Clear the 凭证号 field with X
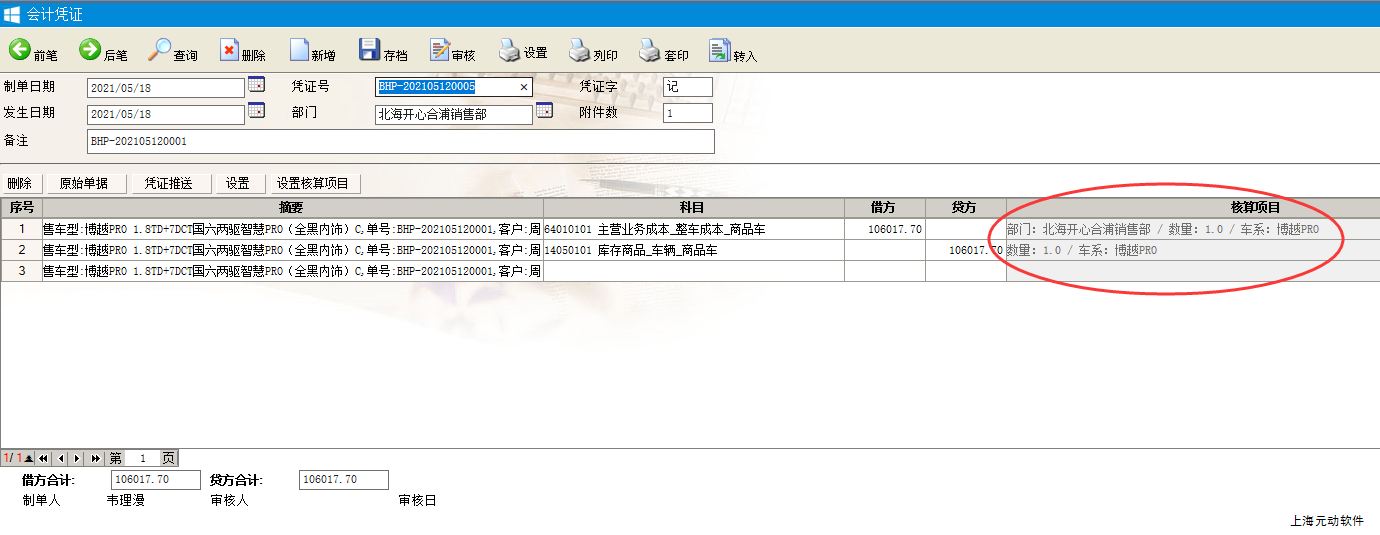The image size is (1380, 535). point(523,88)
